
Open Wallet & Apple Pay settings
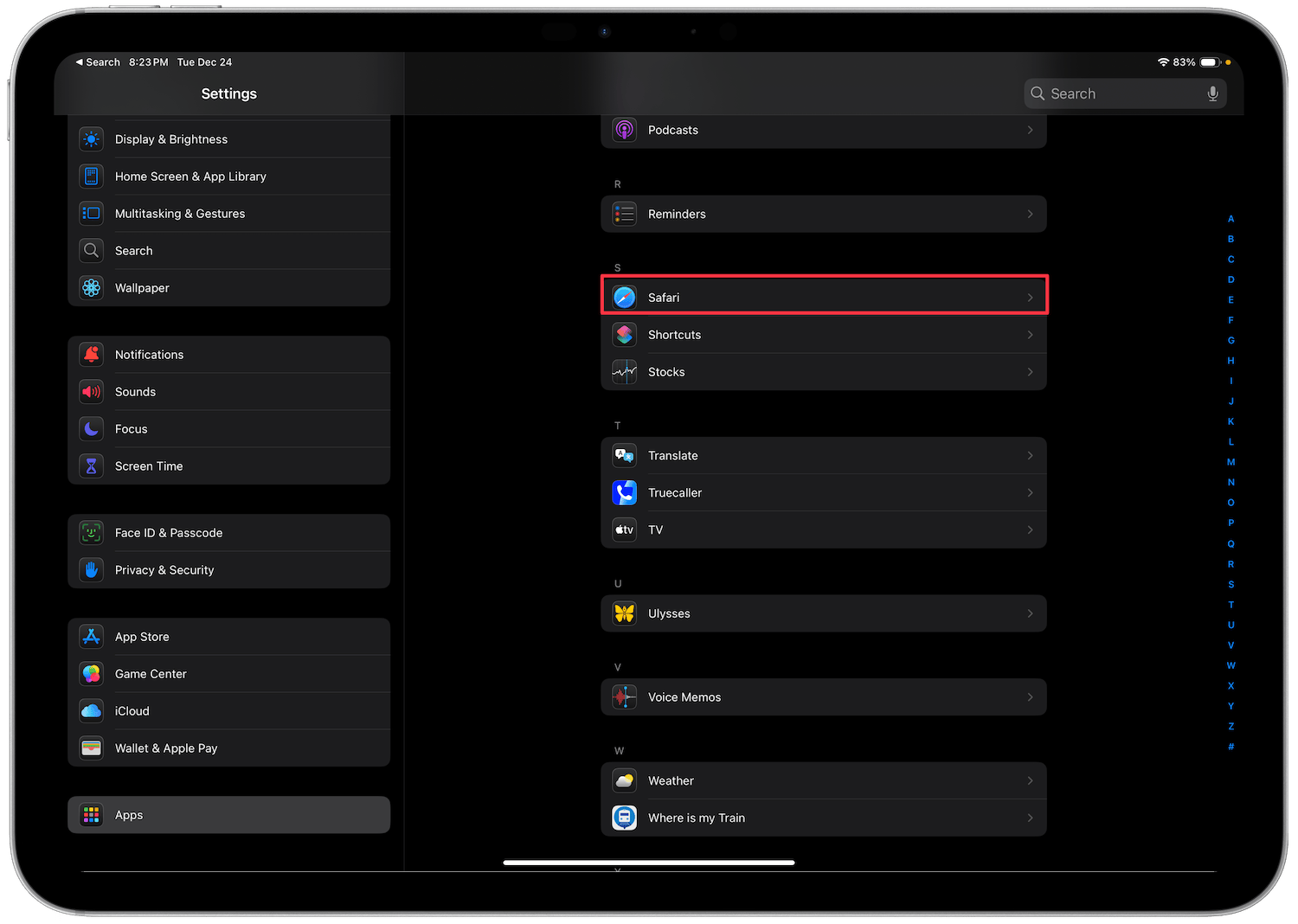tap(228, 748)
